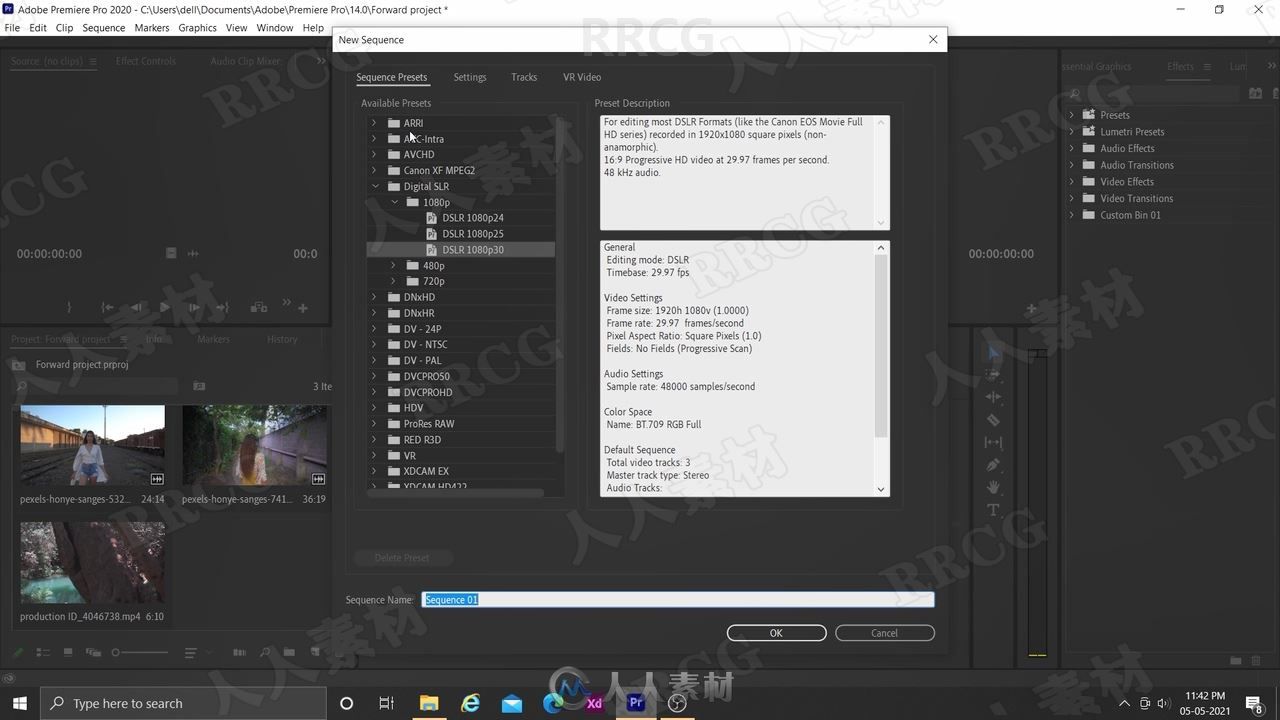
Task: Click the Delete trash icon in Effects panel
Action: click(x=1255, y=661)
